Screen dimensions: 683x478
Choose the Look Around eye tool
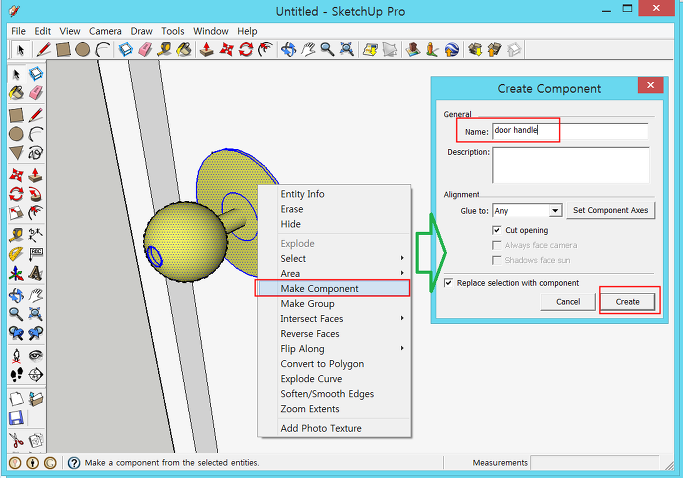(36, 356)
